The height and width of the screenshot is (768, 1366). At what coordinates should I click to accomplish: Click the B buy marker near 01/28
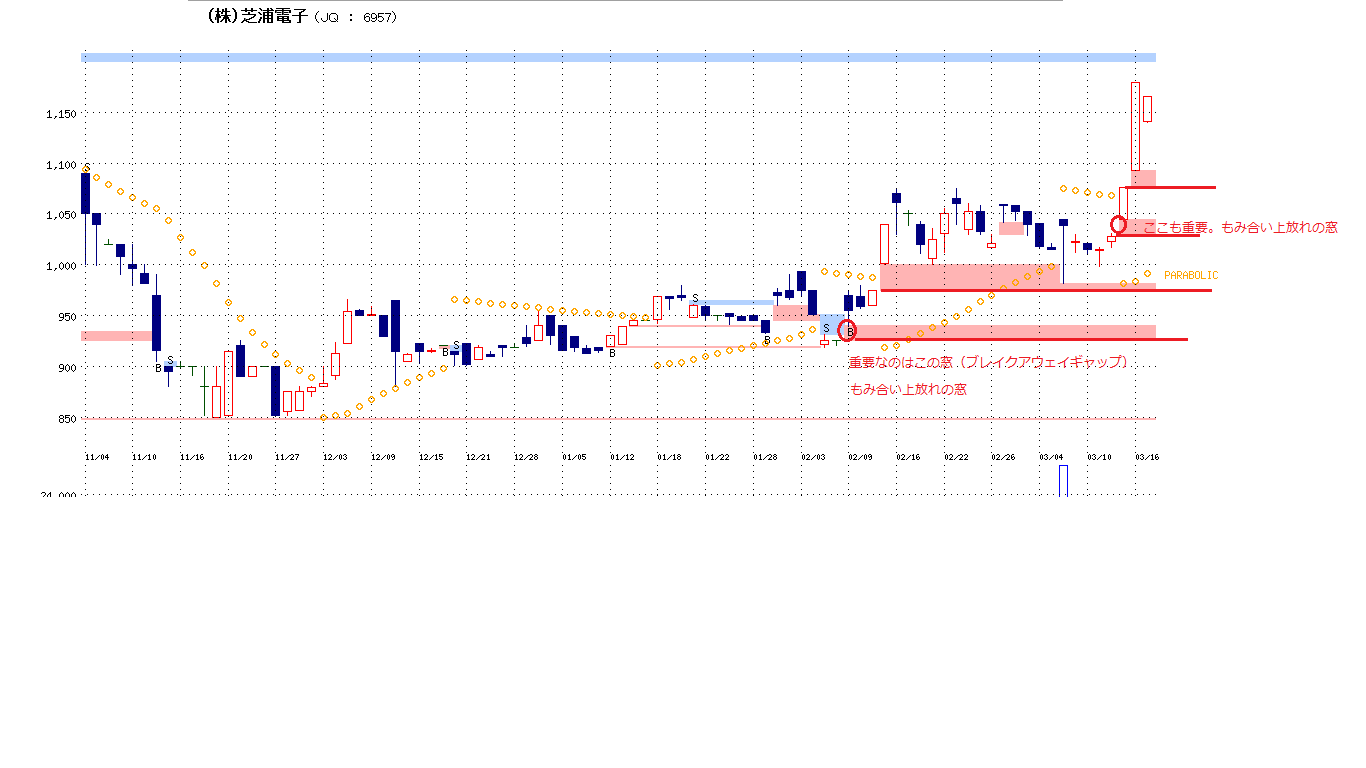click(767, 340)
